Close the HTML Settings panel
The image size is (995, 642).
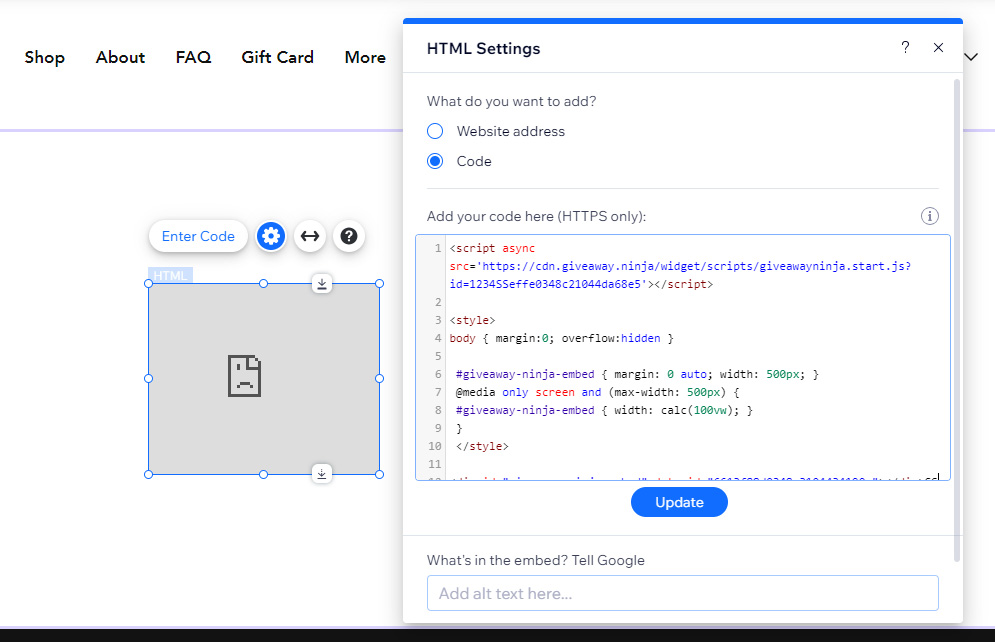(939, 48)
